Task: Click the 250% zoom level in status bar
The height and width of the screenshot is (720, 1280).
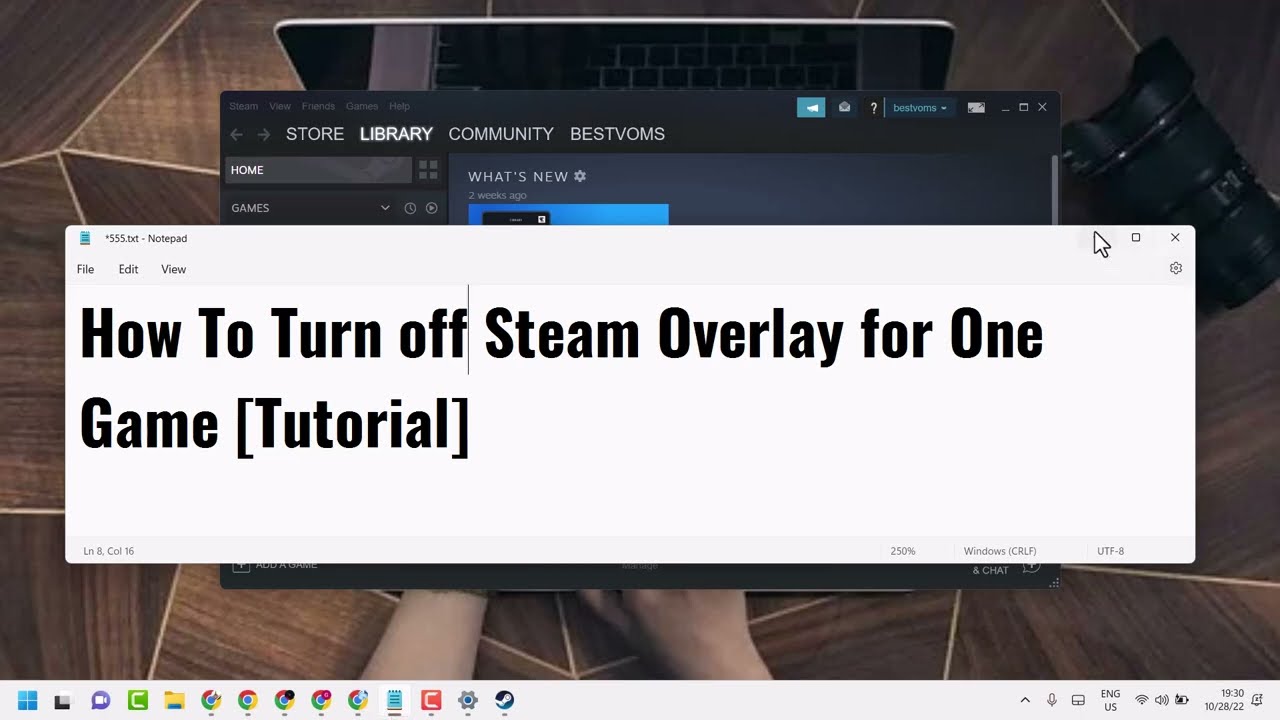Action: point(902,551)
